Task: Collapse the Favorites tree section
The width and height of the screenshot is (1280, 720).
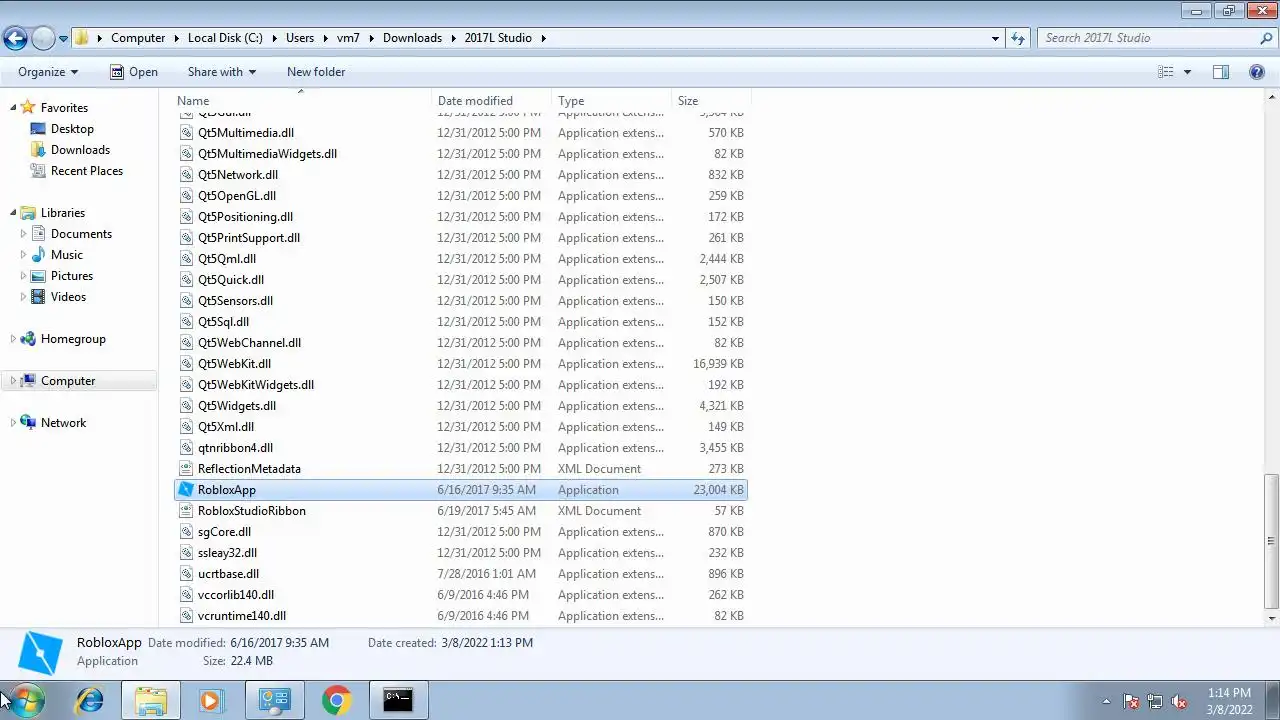Action: click(13, 108)
